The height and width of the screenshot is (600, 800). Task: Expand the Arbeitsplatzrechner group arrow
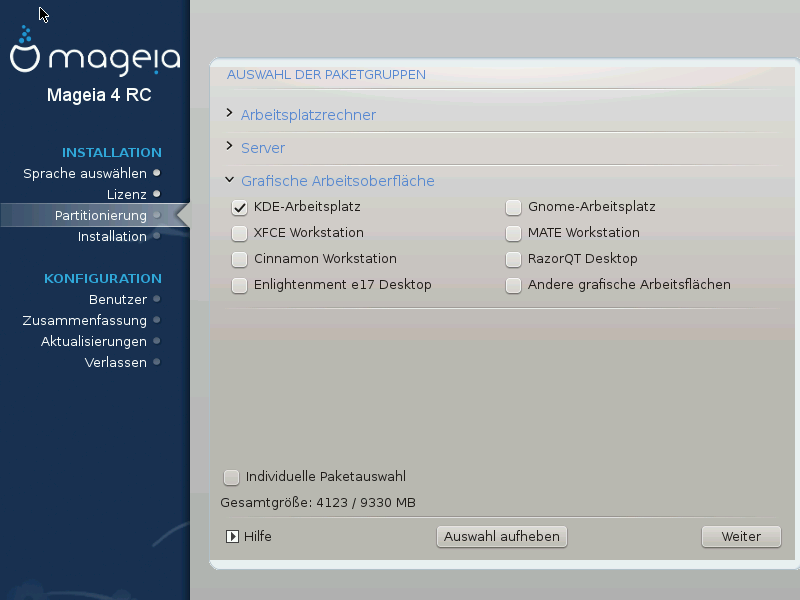[x=230, y=113]
